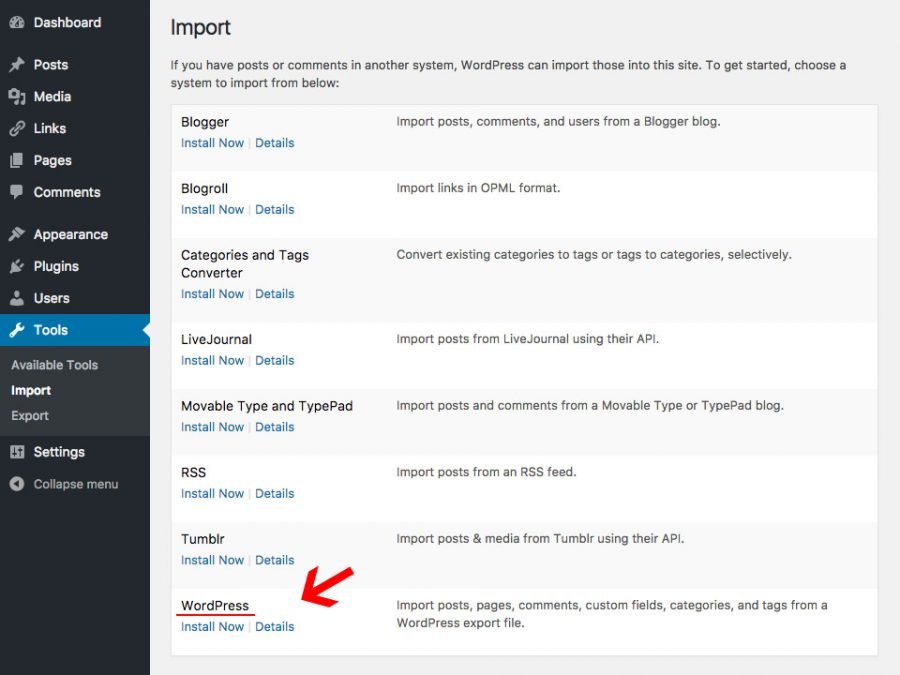900x675 pixels.
Task: Click 'Categories and Tags Converter' title
Action: [245, 264]
